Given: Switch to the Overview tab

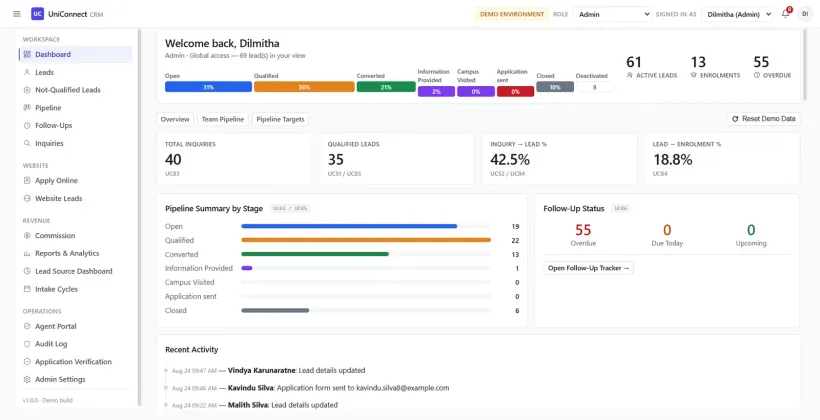Looking at the screenshot, I should click(175, 119).
